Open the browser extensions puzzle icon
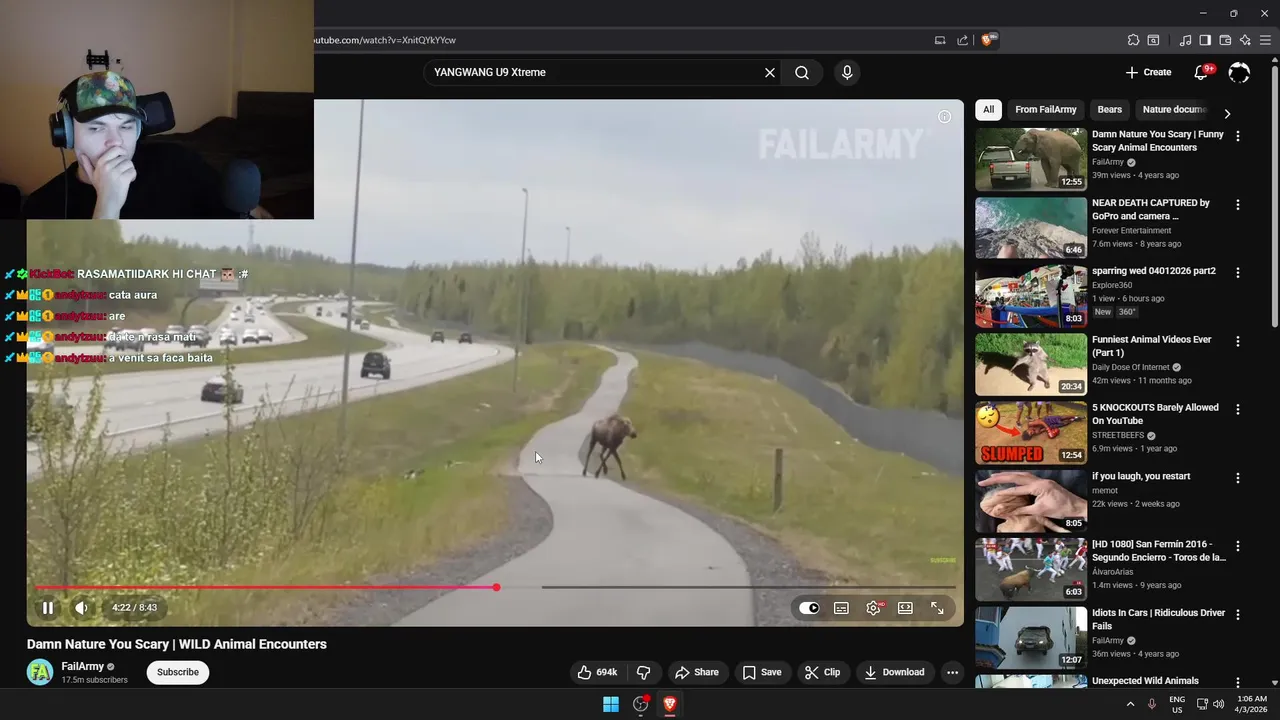1280x720 pixels. point(1133,40)
